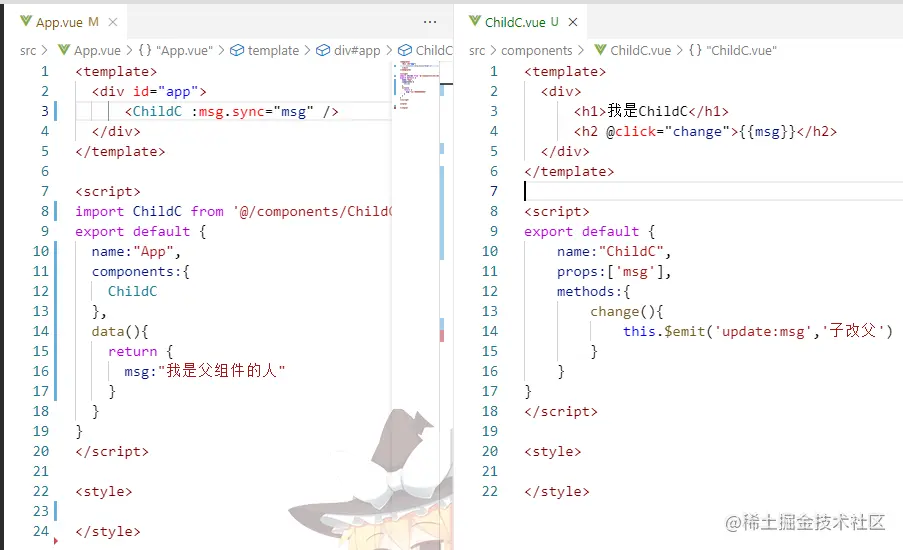The image size is (903, 550).
Task: Select components breadcrumb in right editor
Action: 537,51
